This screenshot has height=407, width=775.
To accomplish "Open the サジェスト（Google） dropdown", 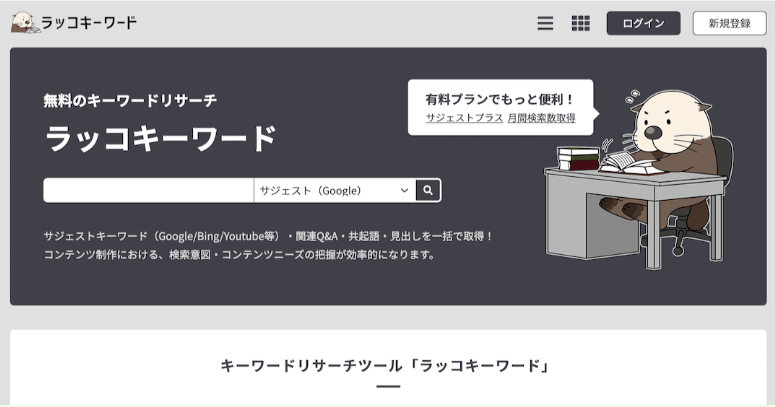I will 335,190.
